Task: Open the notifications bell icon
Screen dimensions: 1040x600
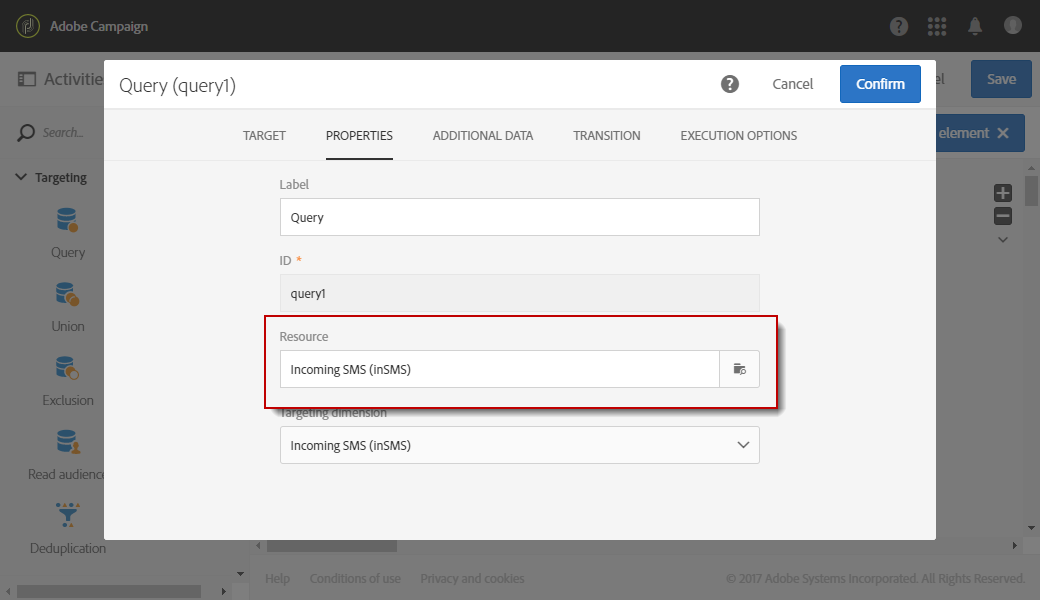Action: point(975,26)
